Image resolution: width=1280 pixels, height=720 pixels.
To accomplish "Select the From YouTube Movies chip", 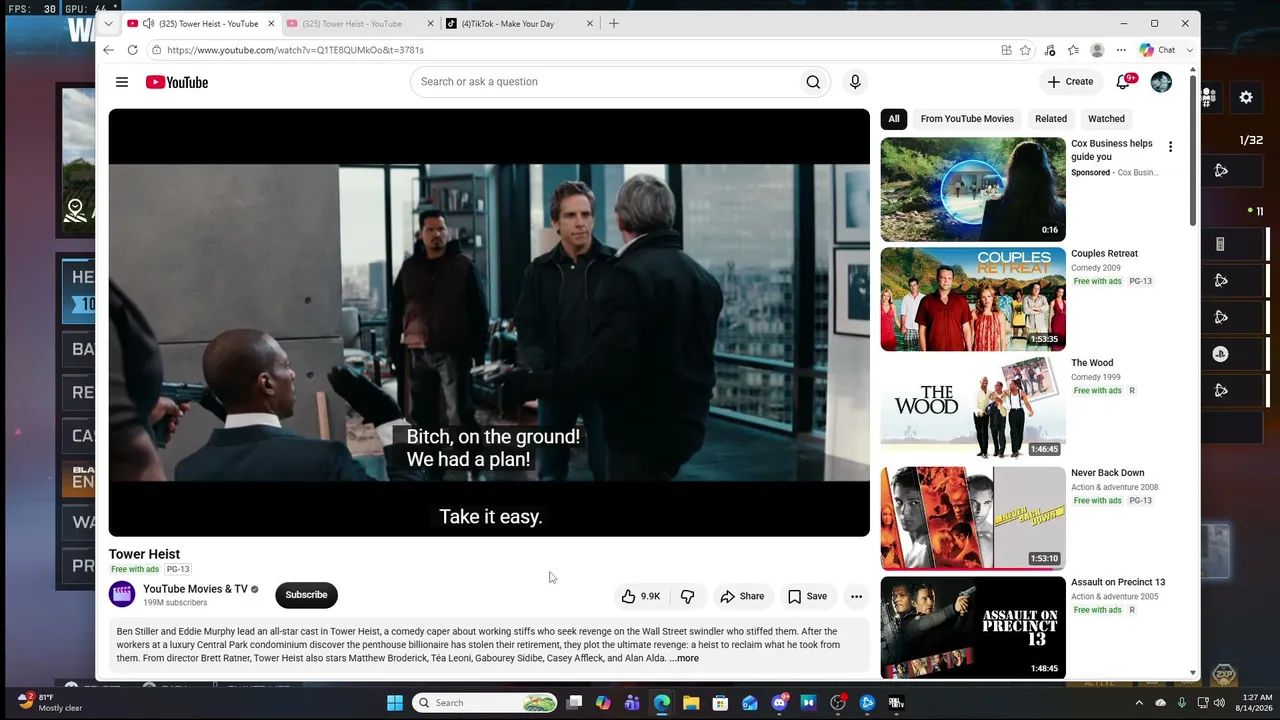I will click(x=967, y=119).
